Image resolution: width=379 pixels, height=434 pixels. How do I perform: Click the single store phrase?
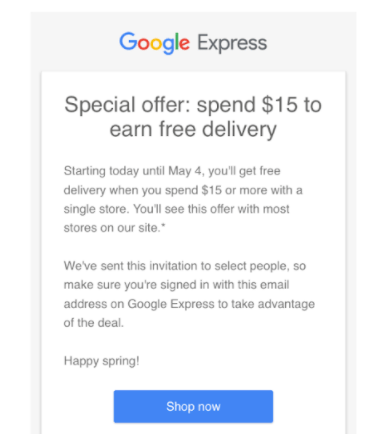click(96, 209)
